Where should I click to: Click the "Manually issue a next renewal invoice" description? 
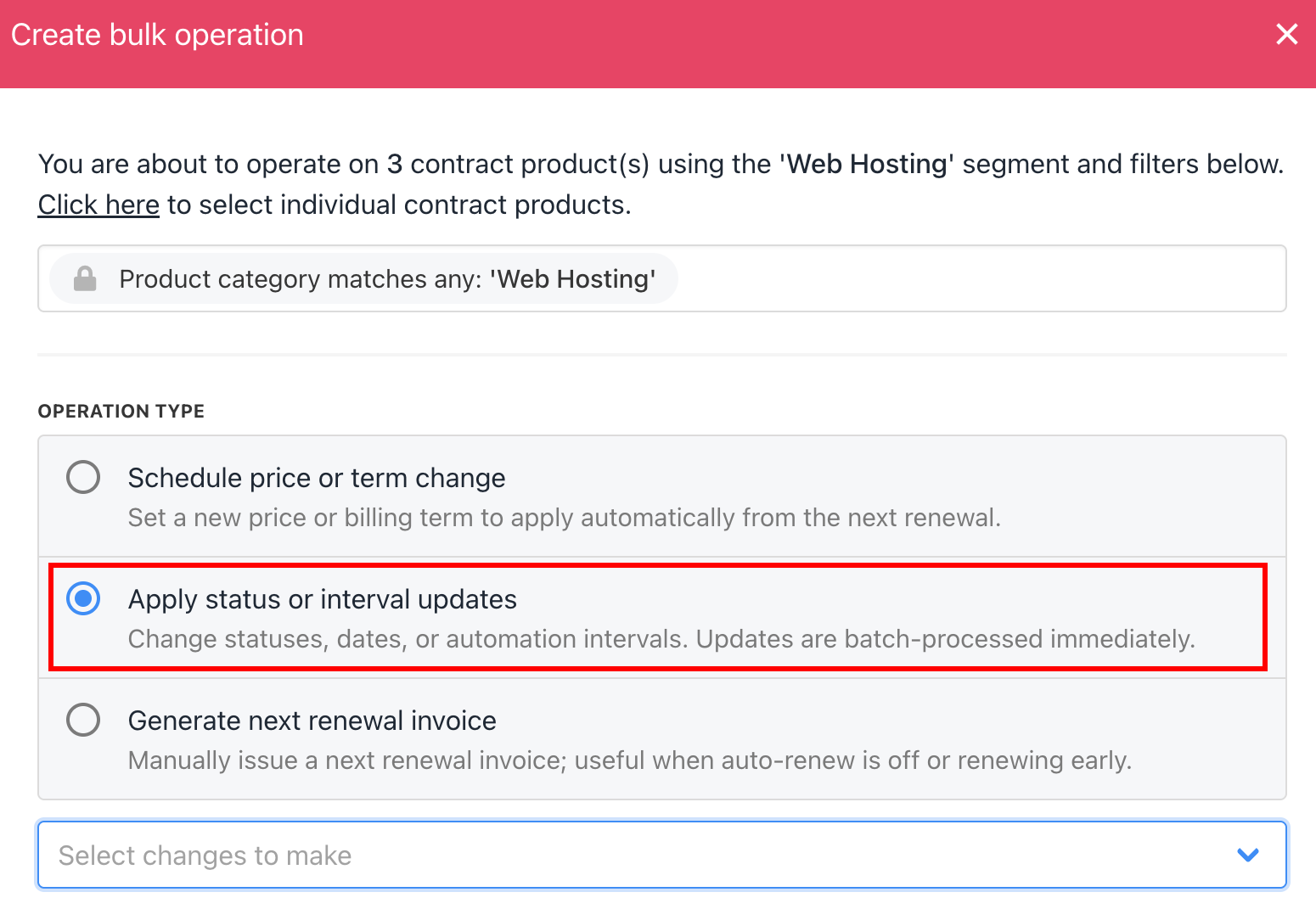(x=629, y=760)
